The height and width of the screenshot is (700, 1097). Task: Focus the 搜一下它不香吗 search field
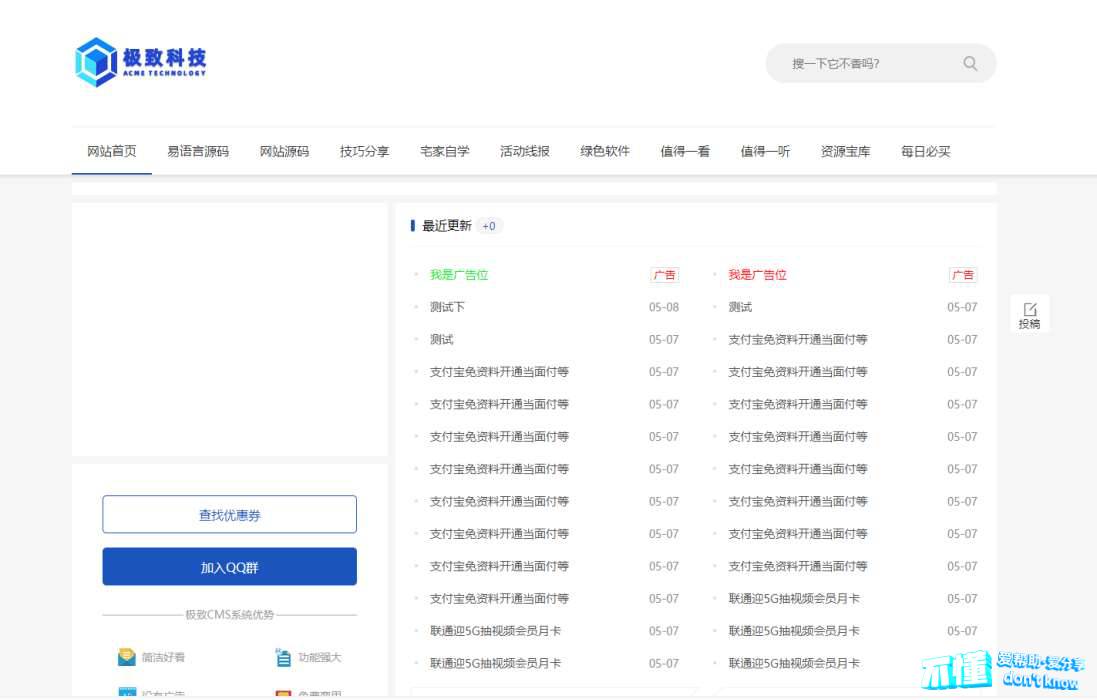(x=860, y=63)
